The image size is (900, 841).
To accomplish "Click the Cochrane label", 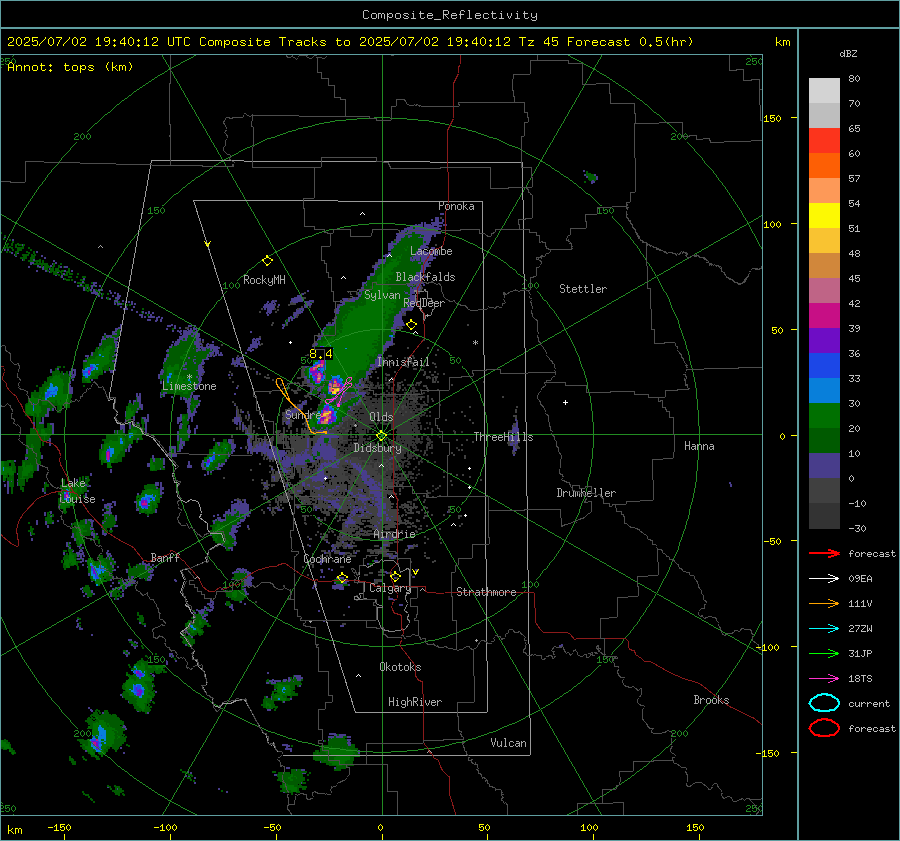I will [327, 559].
